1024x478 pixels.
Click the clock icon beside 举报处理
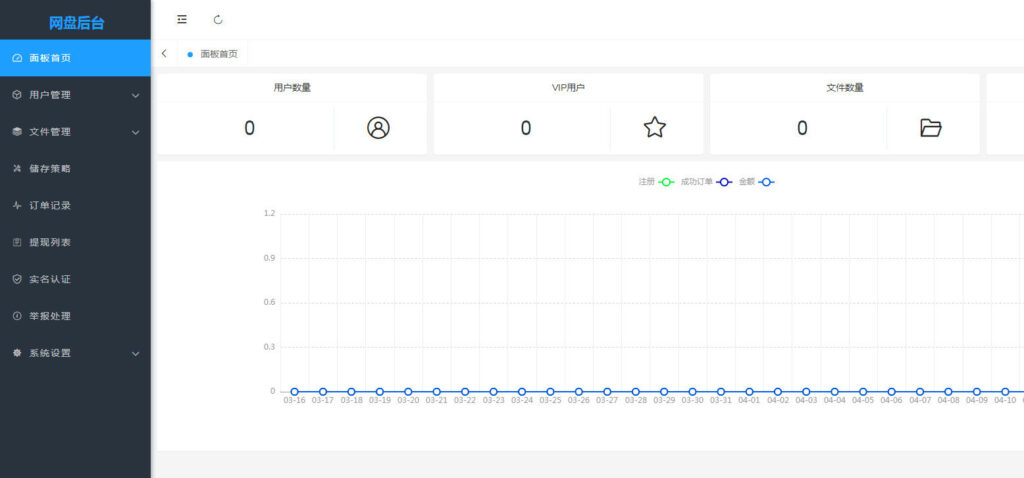pos(18,316)
